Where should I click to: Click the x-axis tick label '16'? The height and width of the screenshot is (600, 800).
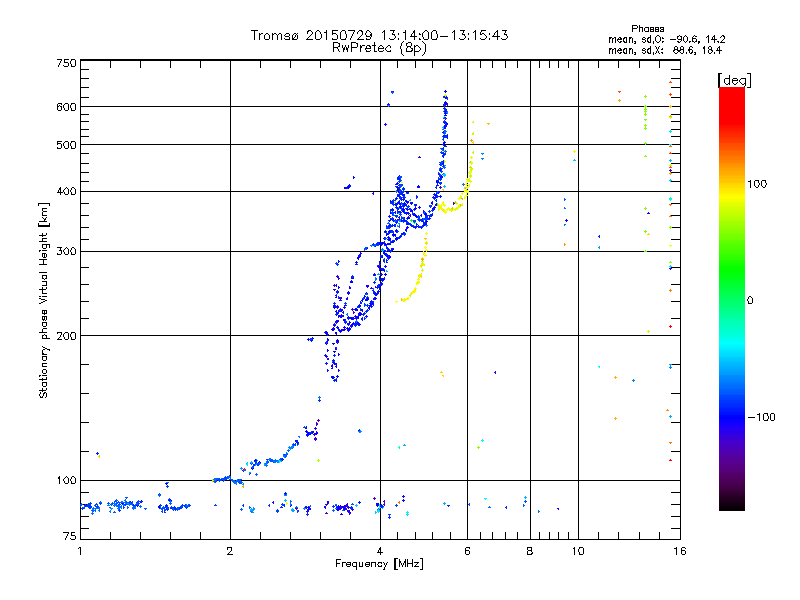(x=680, y=551)
